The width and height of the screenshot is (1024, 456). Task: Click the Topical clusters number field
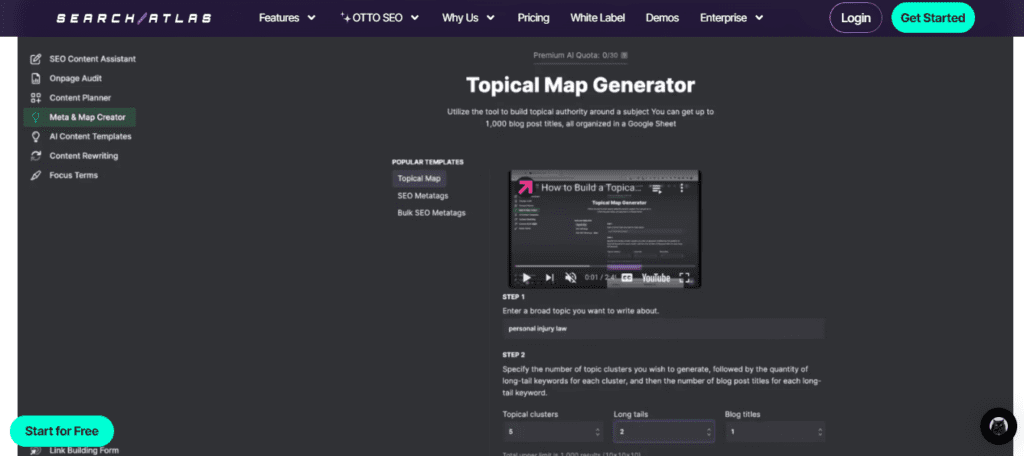pos(552,432)
